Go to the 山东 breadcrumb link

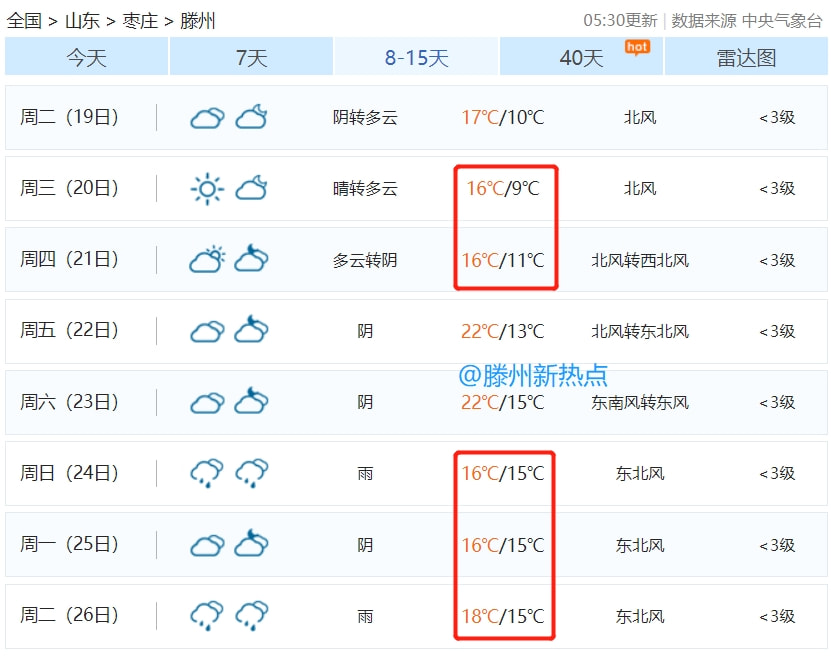tap(82, 21)
